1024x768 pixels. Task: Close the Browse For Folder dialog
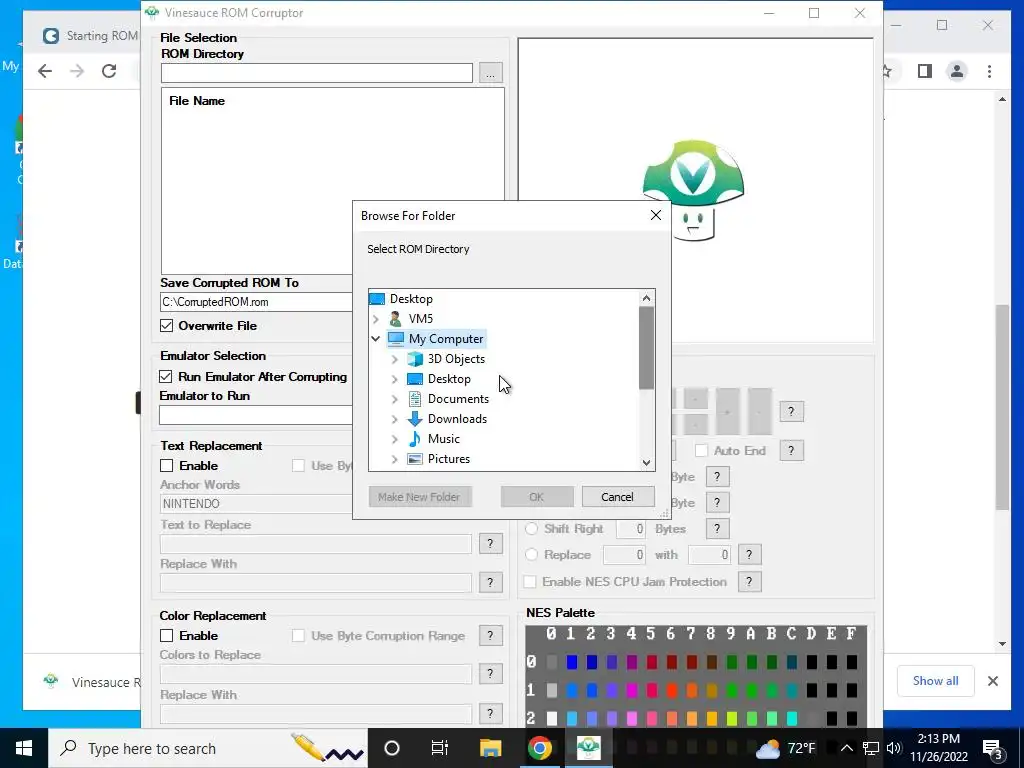point(656,216)
